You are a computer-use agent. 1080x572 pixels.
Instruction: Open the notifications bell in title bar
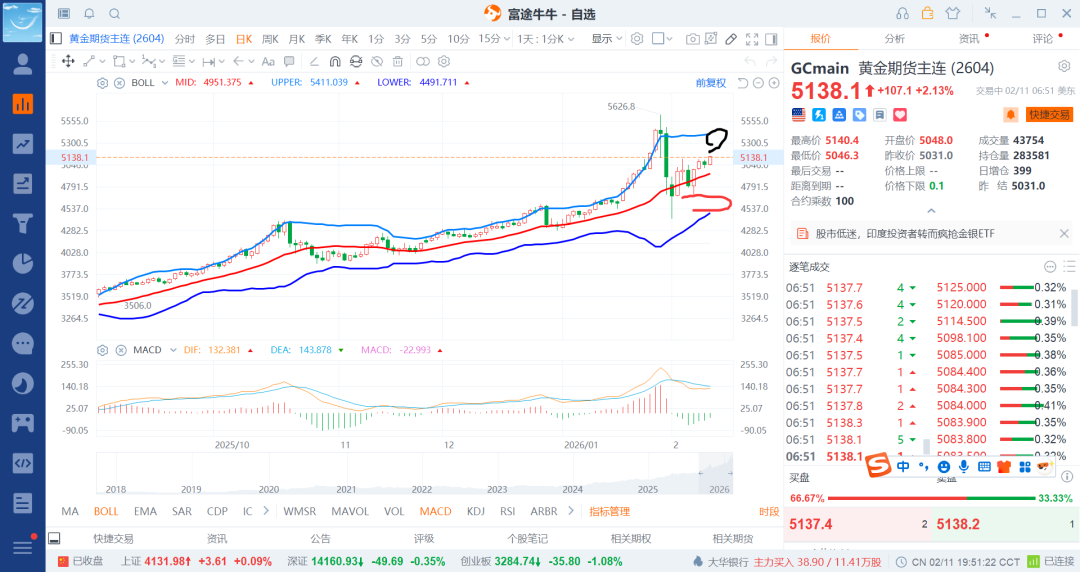pos(90,13)
